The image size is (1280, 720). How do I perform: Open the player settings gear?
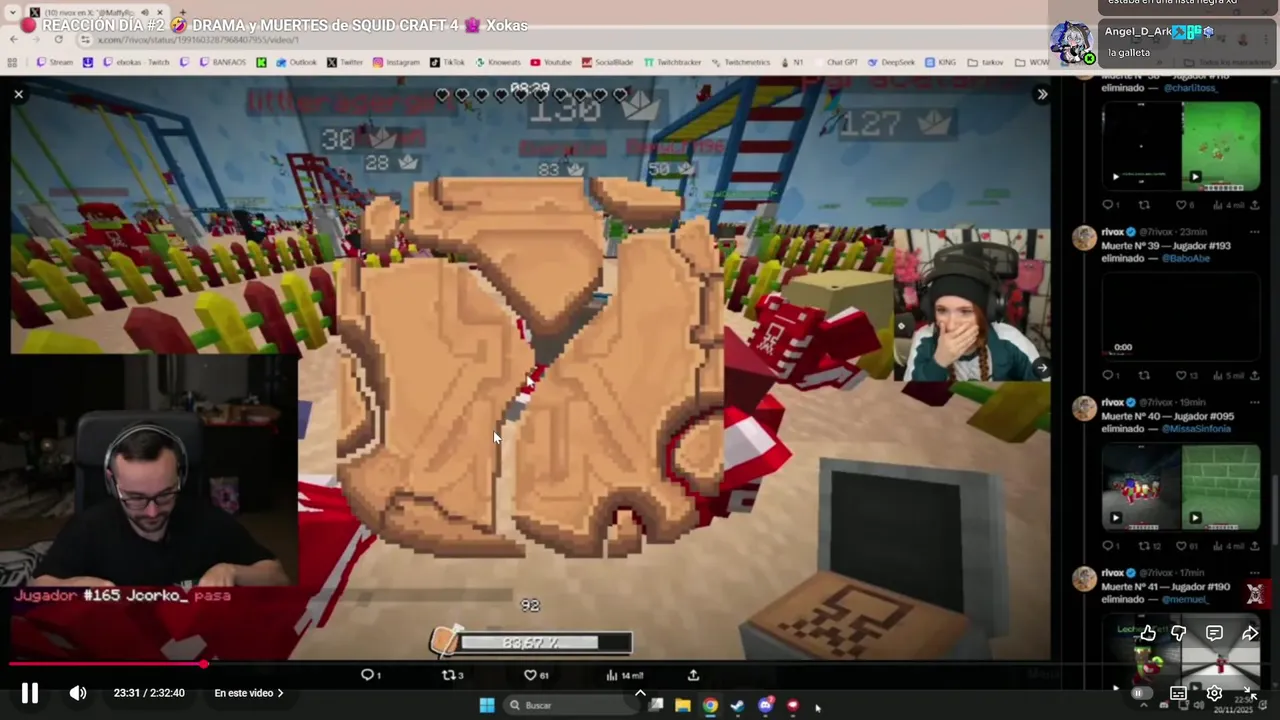[1214, 693]
